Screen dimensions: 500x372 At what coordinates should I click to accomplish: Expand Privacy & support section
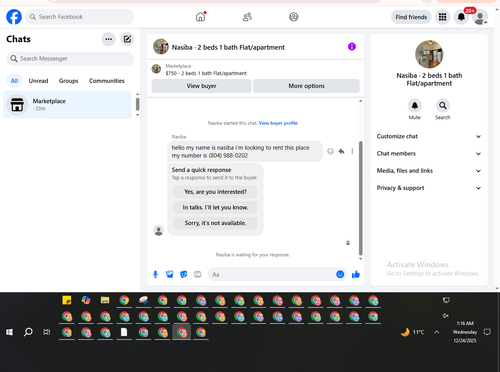point(429,188)
